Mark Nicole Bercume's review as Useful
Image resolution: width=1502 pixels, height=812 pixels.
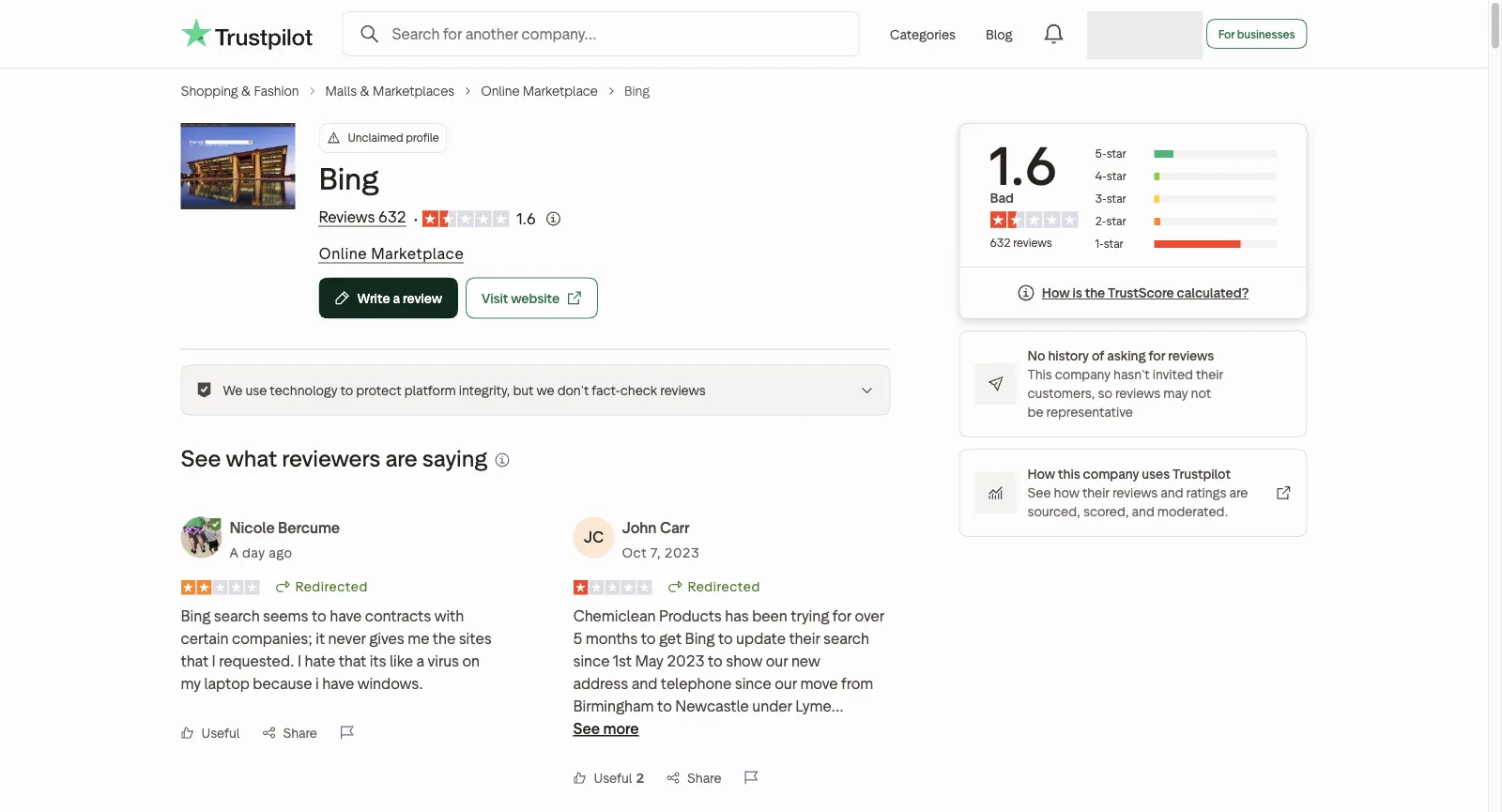pos(210,733)
